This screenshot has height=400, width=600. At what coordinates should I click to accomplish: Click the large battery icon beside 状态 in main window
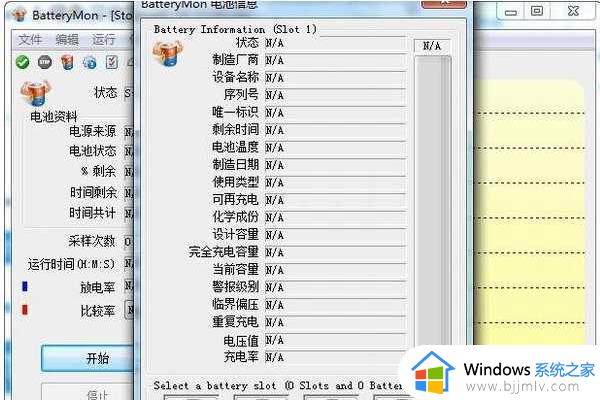pyautogui.click(x=35, y=93)
